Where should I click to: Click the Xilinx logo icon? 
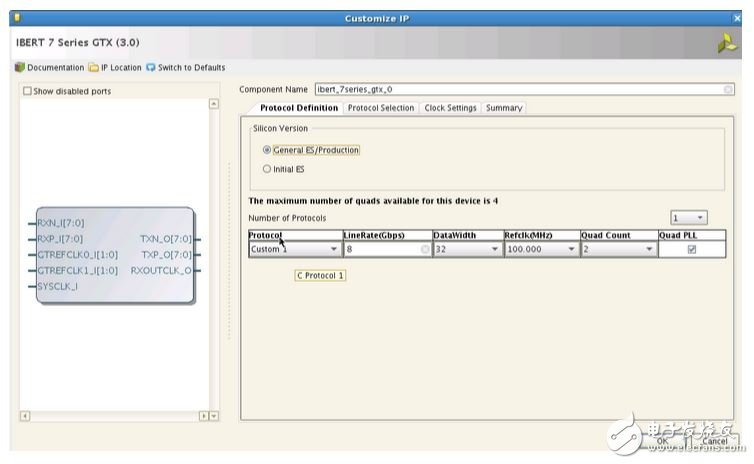(x=727, y=43)
